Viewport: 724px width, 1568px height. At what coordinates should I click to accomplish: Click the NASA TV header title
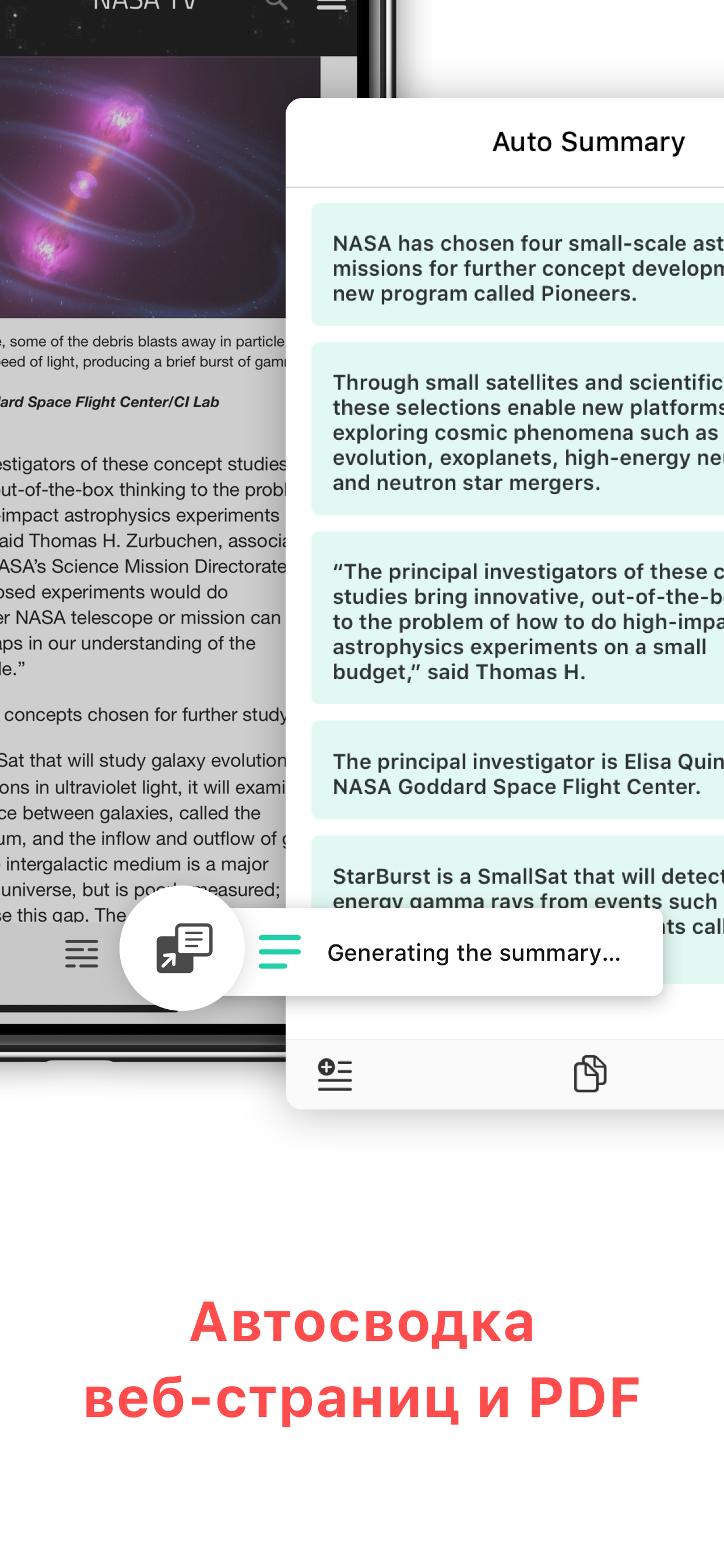click(x=145, y=5)
